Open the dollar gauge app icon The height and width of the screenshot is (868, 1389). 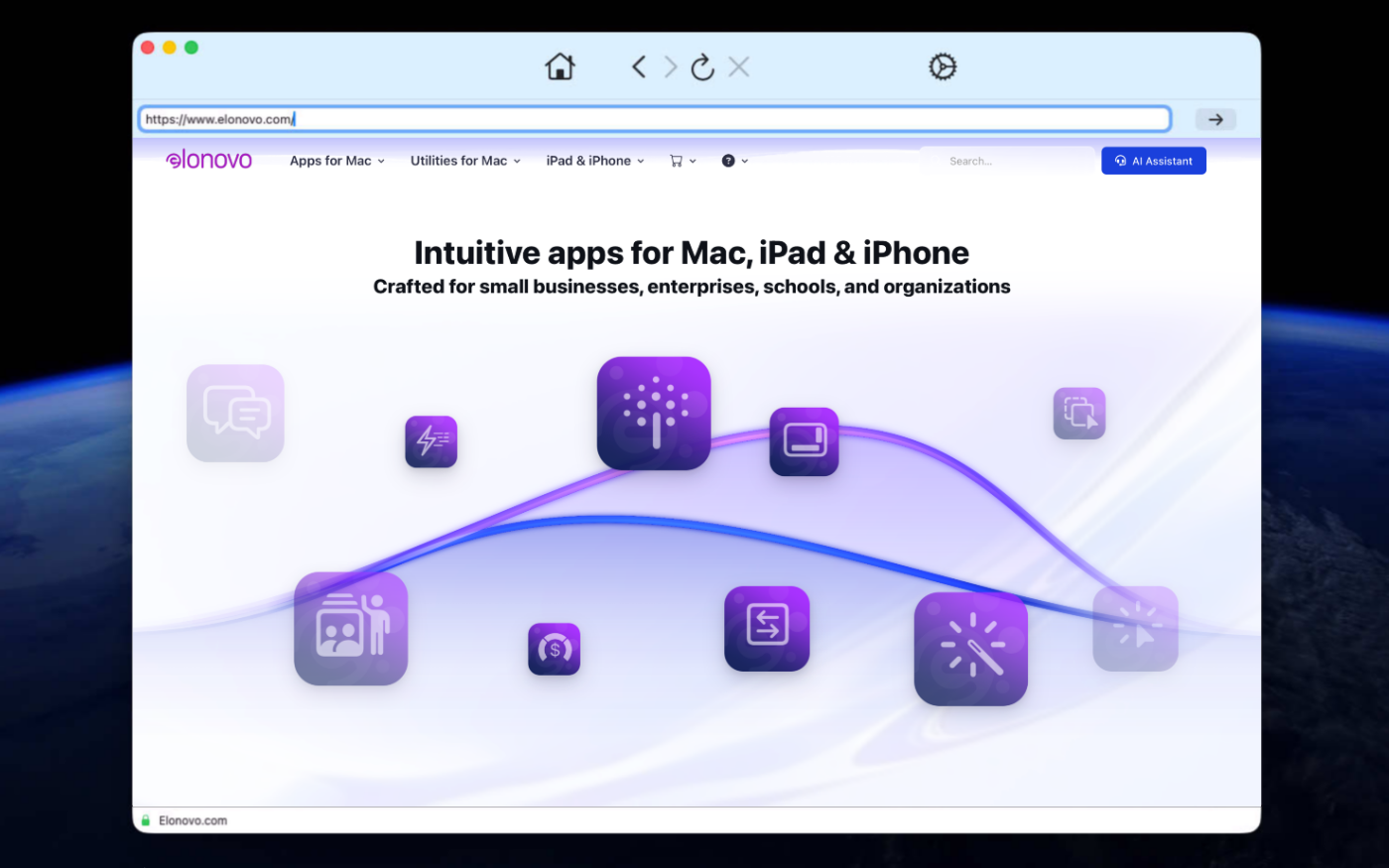[x=554, y=649]
